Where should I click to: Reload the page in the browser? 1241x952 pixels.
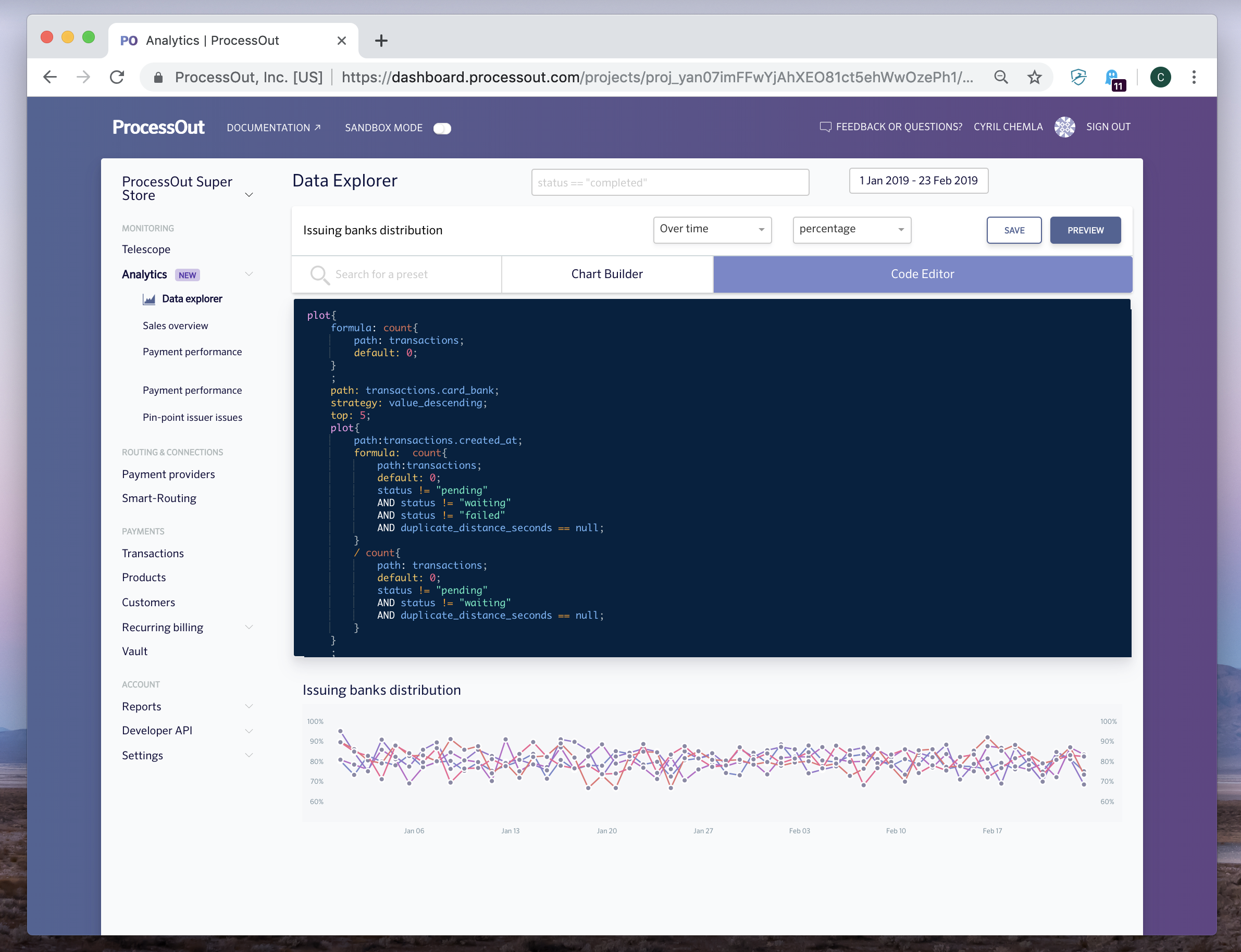coord(117,77)
